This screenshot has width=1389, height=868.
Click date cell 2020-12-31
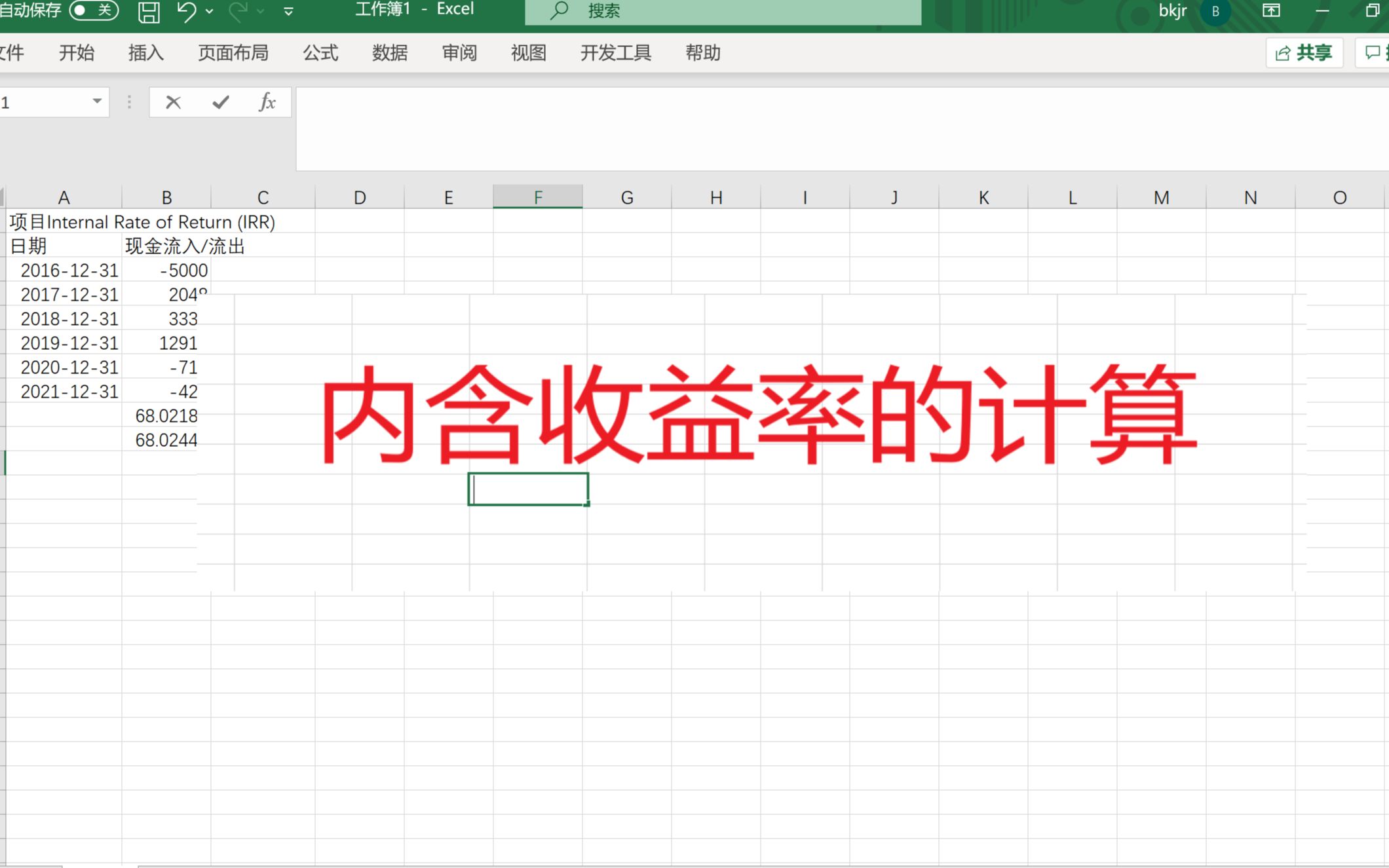click(64, 368)
